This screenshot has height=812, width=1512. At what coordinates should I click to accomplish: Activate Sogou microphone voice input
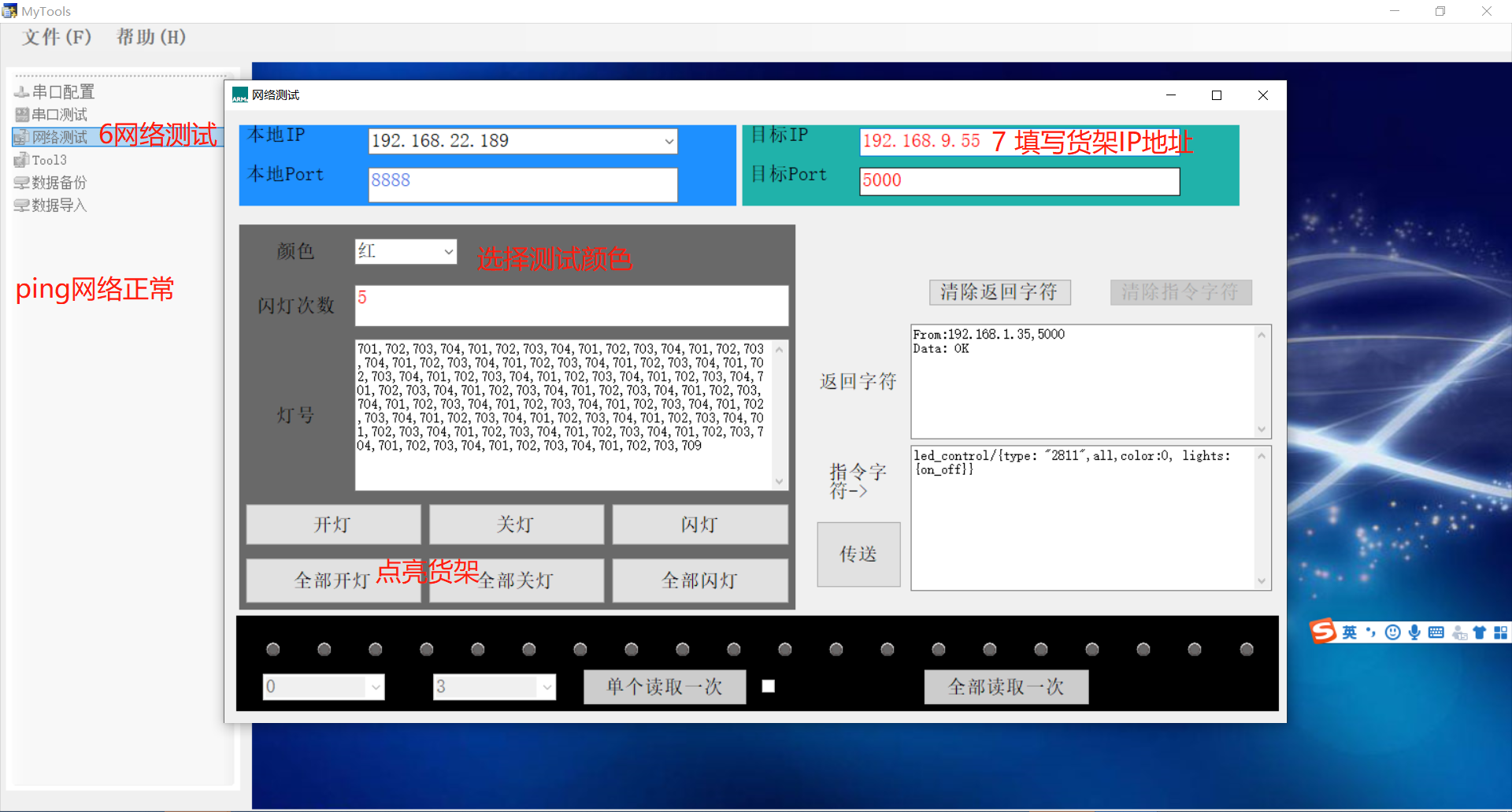(1414, 632)
